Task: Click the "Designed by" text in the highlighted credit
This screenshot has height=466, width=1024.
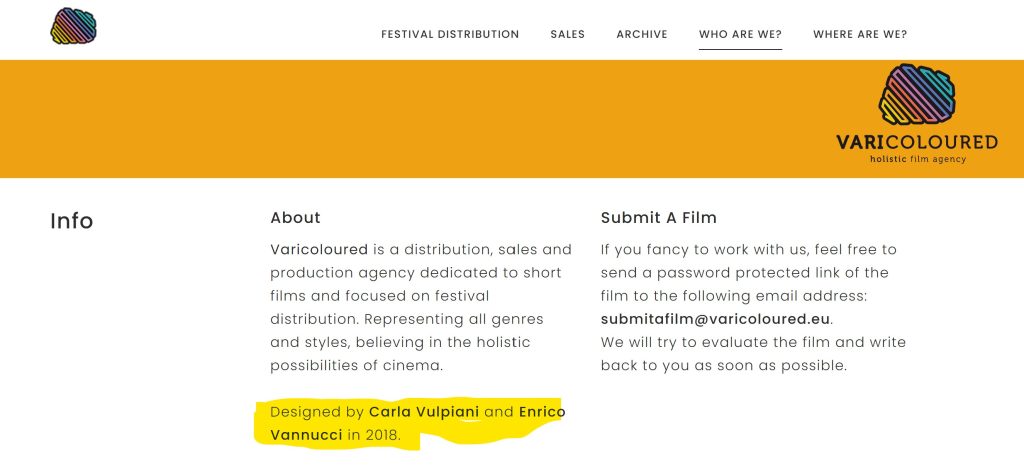Action: [x=316, y=412]
